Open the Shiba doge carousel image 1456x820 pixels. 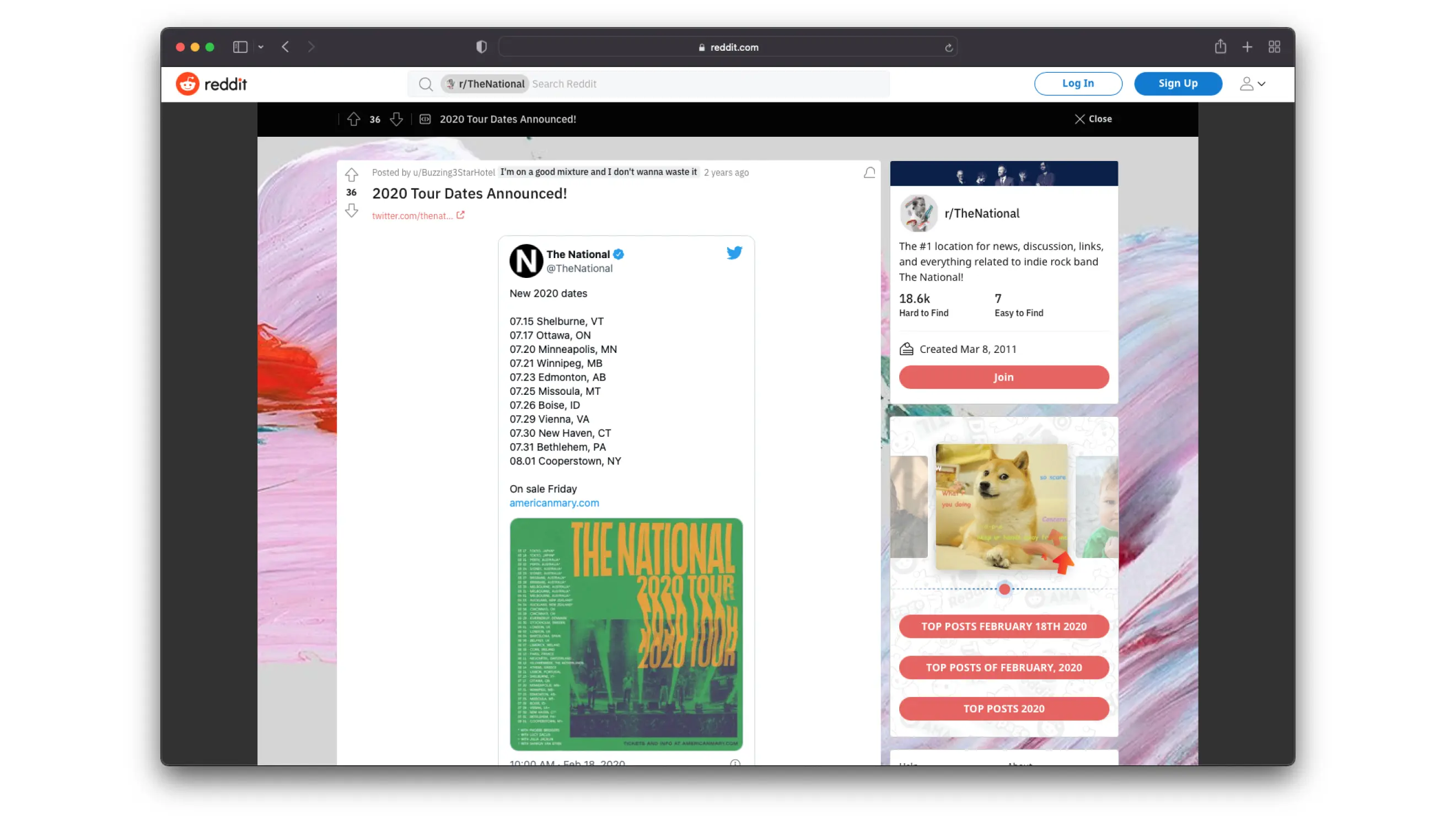(x=1002, y=506)
